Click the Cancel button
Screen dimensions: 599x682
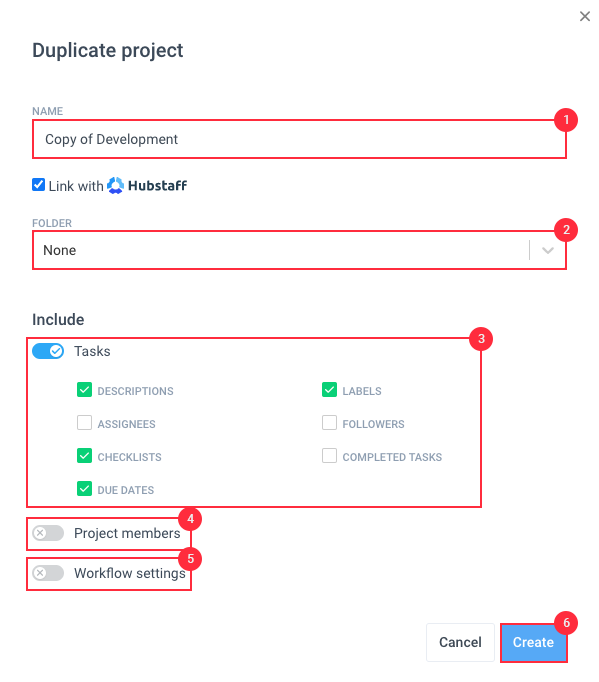click(460, 642)
